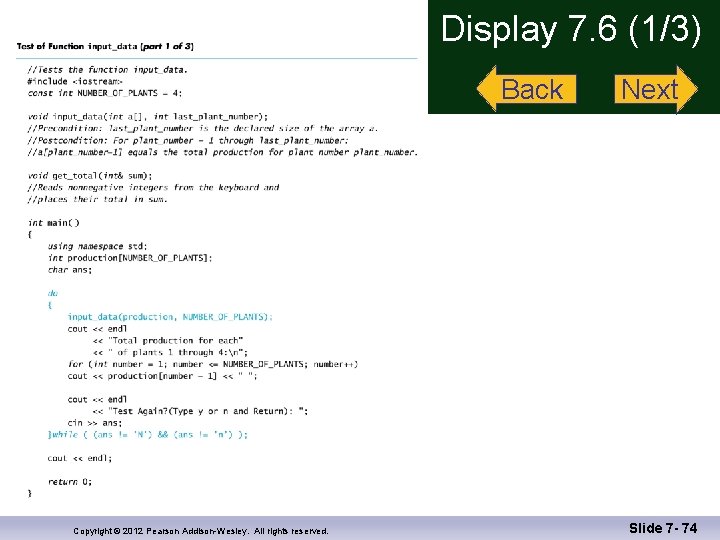Click the 'cout << production[number - 1]' line
The width and height of the screenshot is (720, 540).
163,376
